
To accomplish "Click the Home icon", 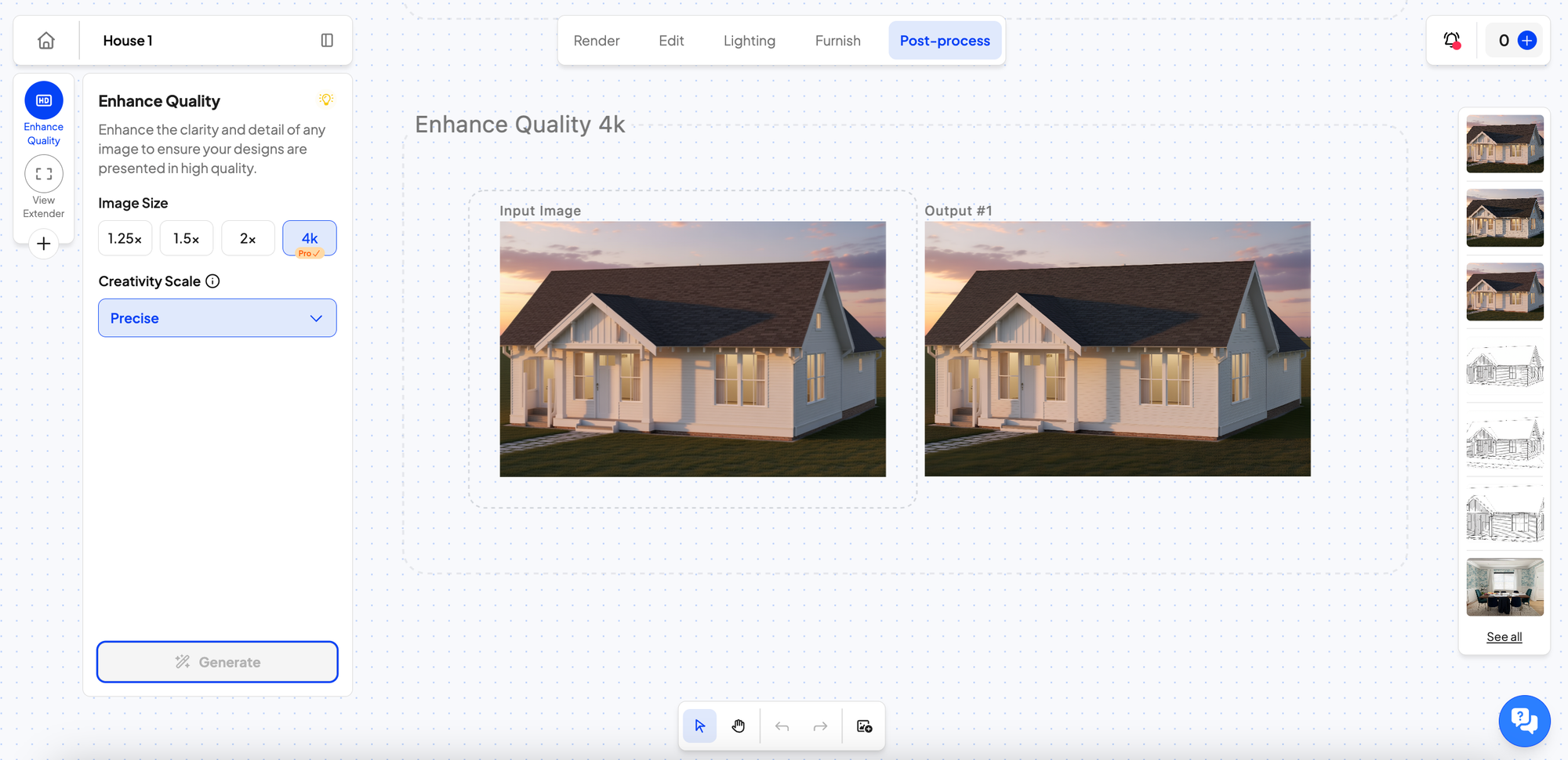I will tap(46, 41).
